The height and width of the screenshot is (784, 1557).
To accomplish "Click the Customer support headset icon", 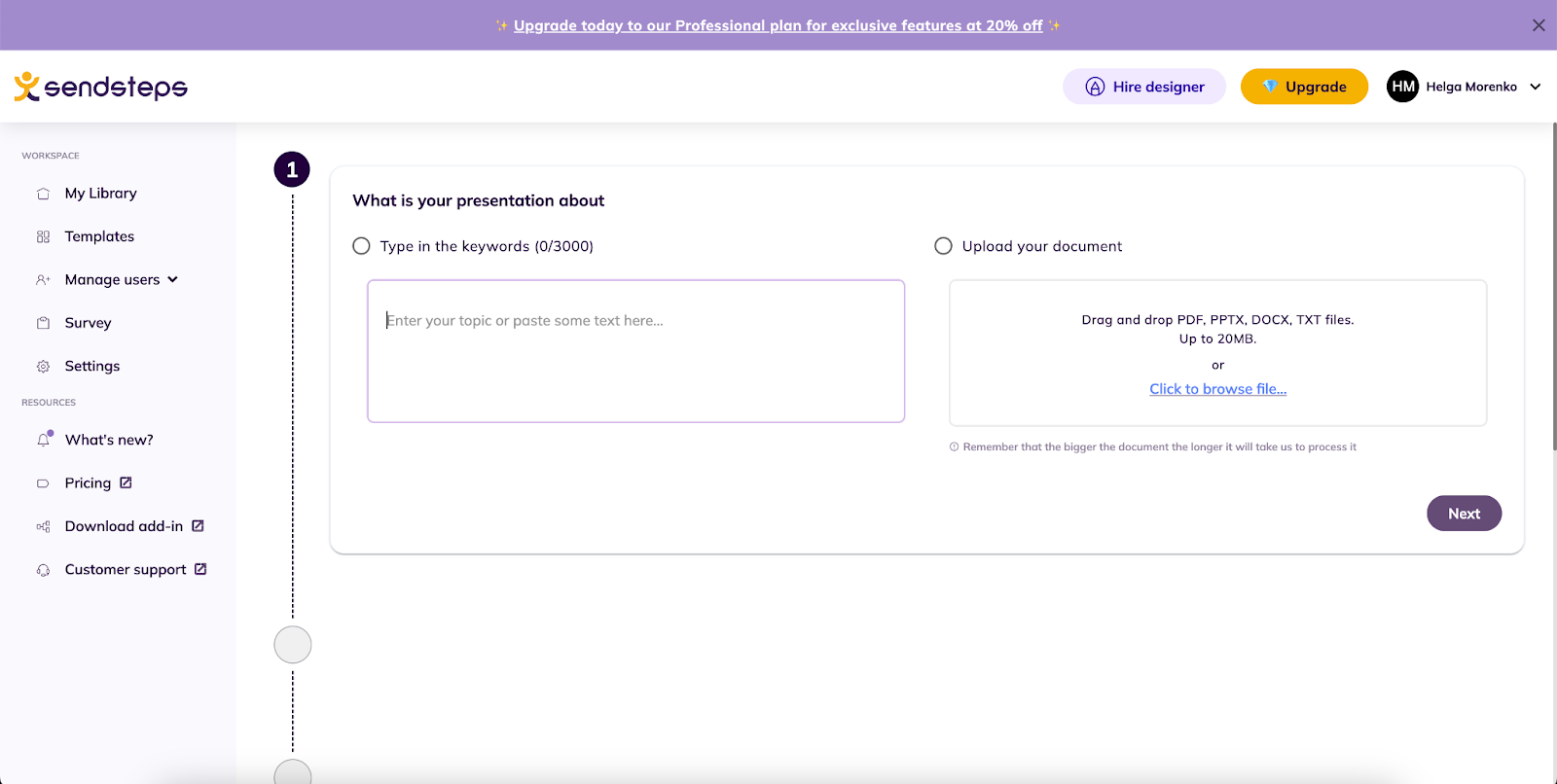I will click(43, 570).
